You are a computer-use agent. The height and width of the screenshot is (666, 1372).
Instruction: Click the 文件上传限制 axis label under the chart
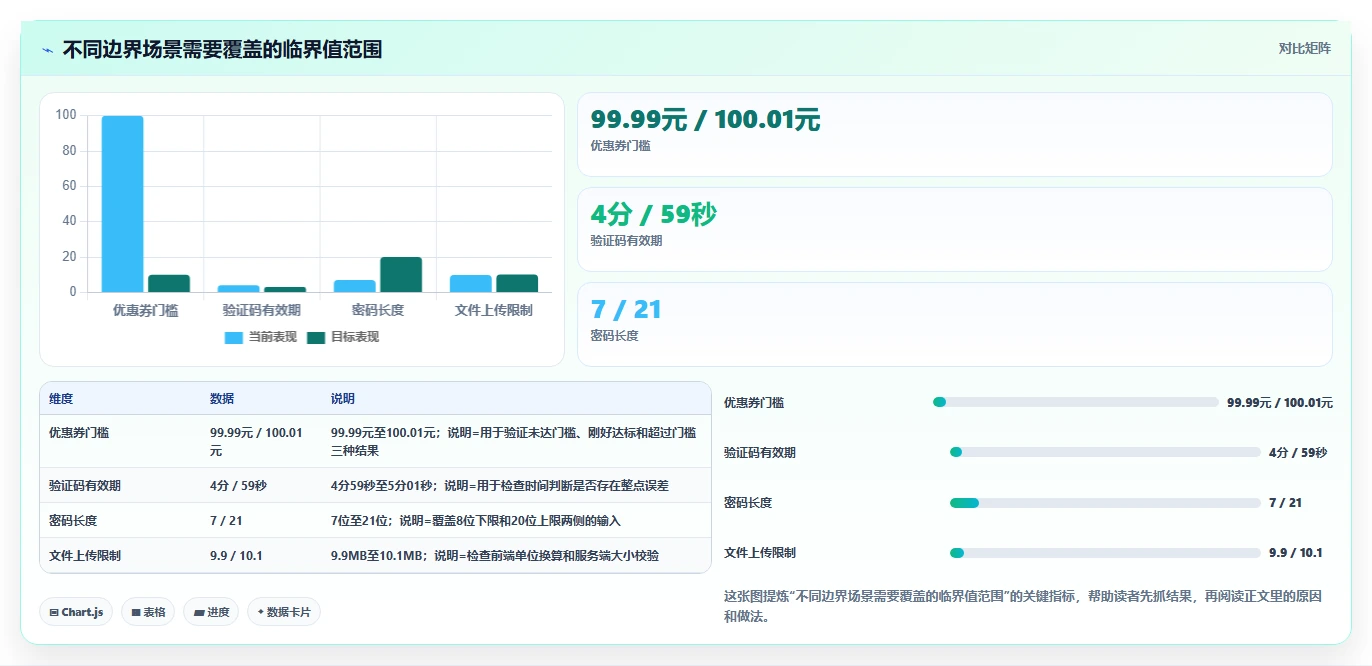[494, 310]
